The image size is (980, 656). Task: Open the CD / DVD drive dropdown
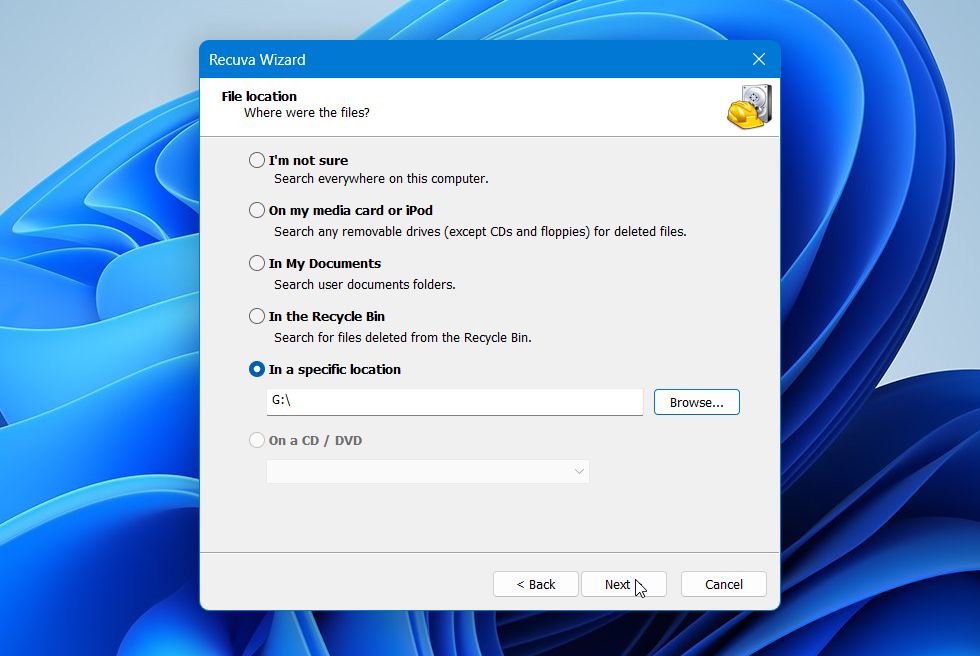click(427, 471)
